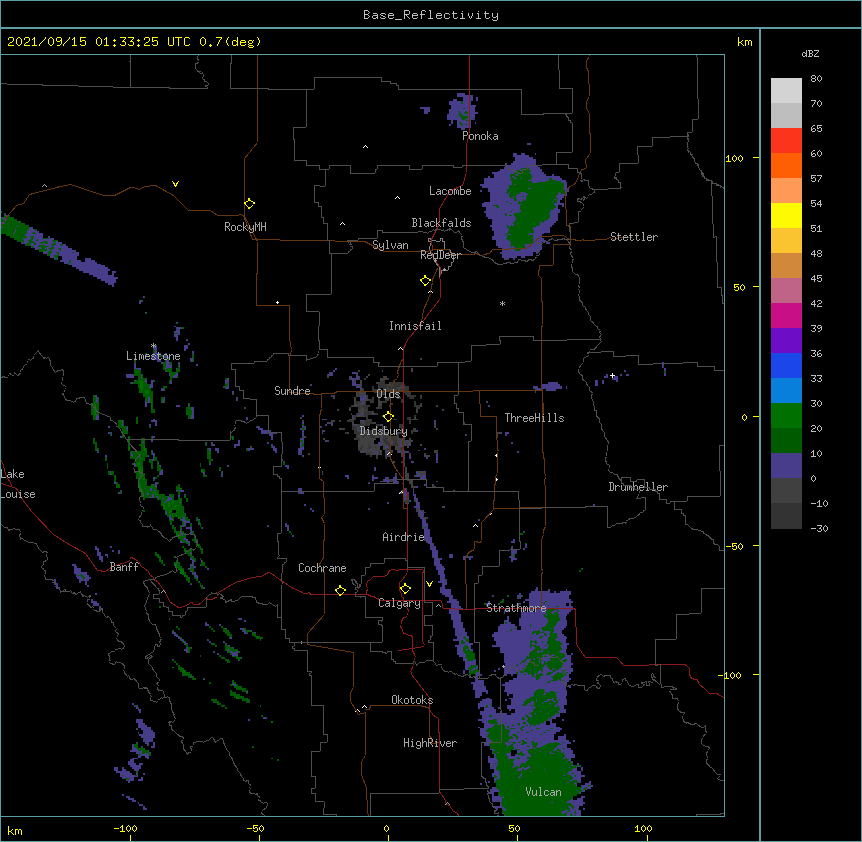The width and height of the screenshot is (862, 842).
Task: Click the Olds city label
Action: (x=388, y=394)
